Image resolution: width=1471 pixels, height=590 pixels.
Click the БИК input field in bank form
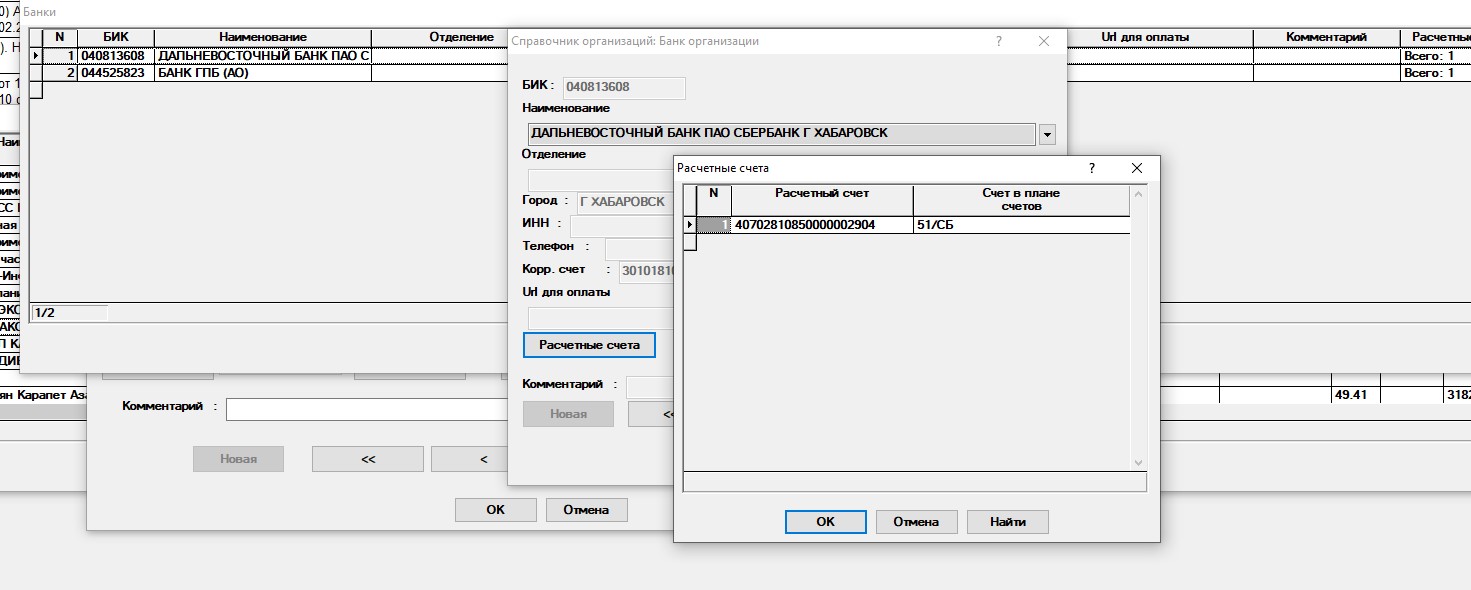pyautogui.click(x=625, y=88)
